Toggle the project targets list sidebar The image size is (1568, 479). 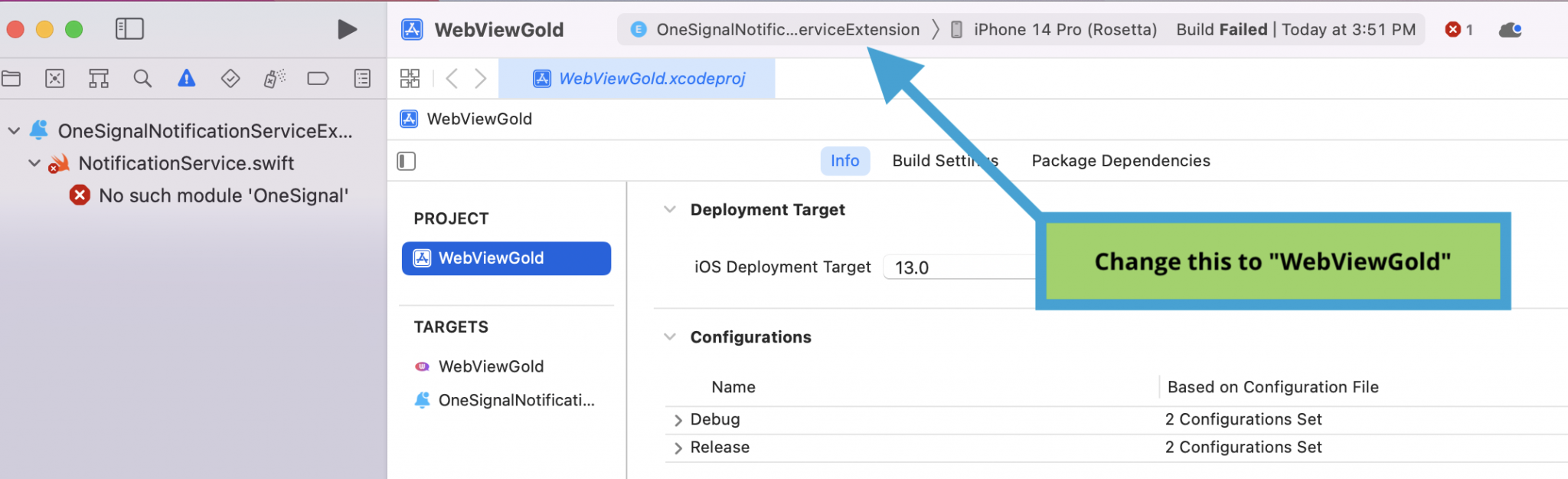407,161
